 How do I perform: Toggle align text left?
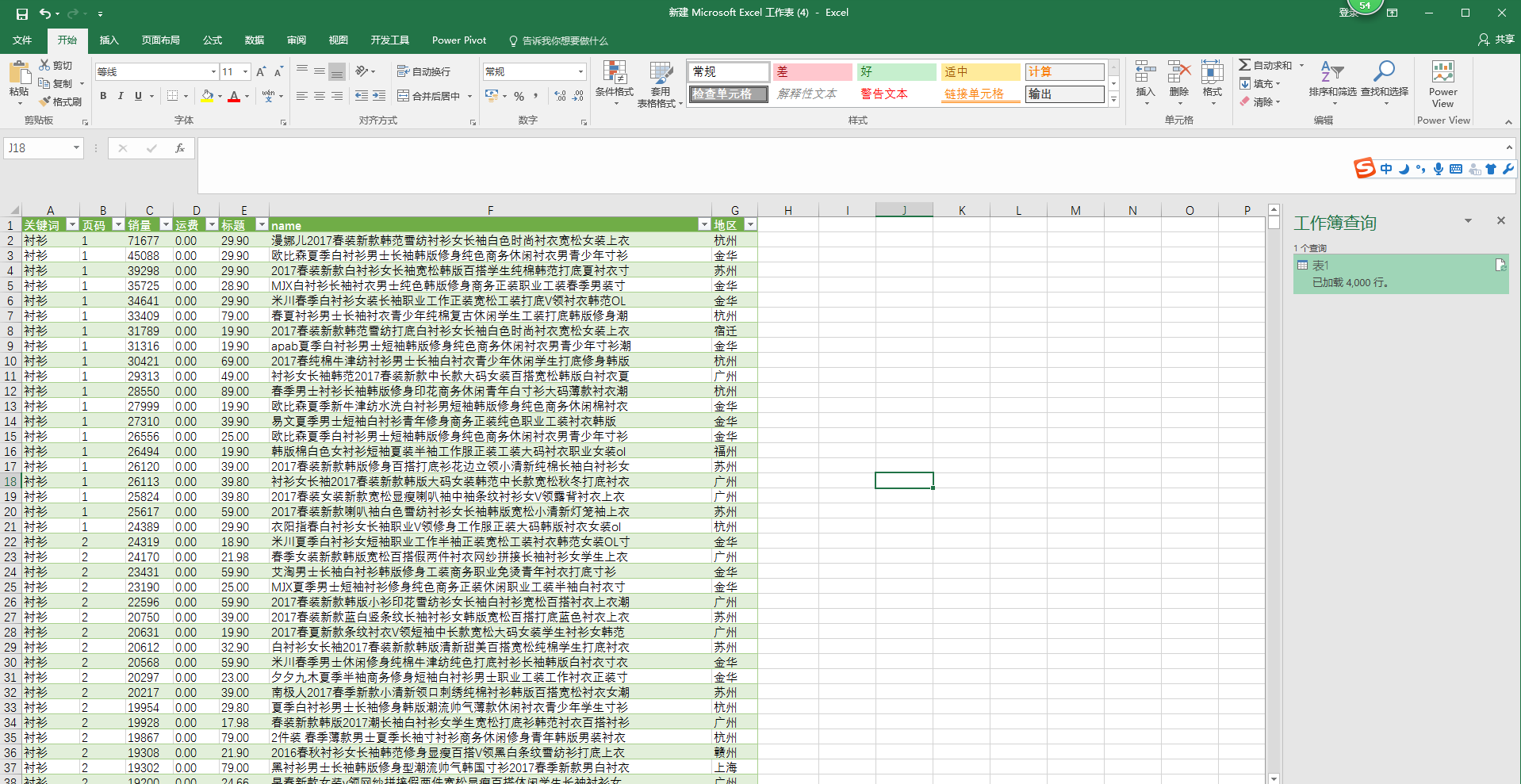302,96
